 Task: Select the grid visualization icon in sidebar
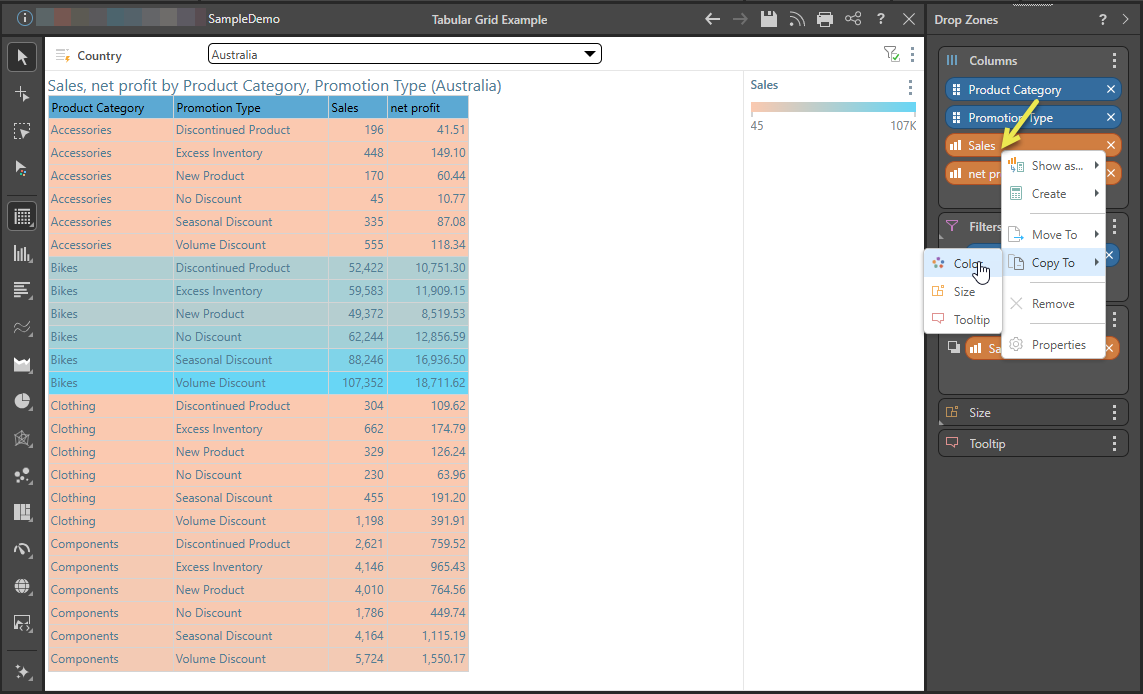22,216
